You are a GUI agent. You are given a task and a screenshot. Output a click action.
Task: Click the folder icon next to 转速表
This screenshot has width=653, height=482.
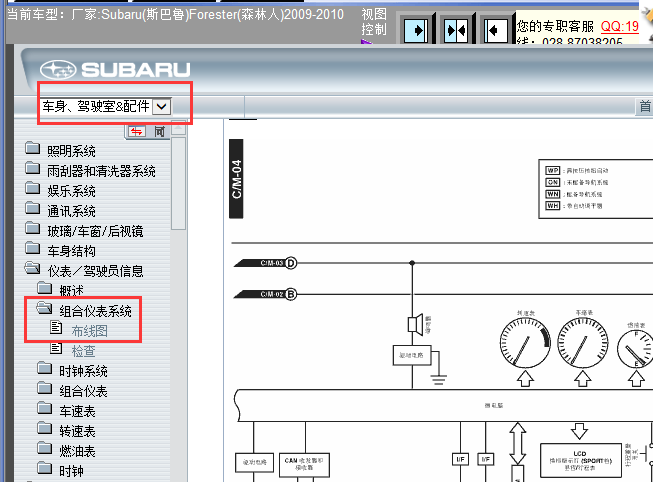(x=45, y=428)
